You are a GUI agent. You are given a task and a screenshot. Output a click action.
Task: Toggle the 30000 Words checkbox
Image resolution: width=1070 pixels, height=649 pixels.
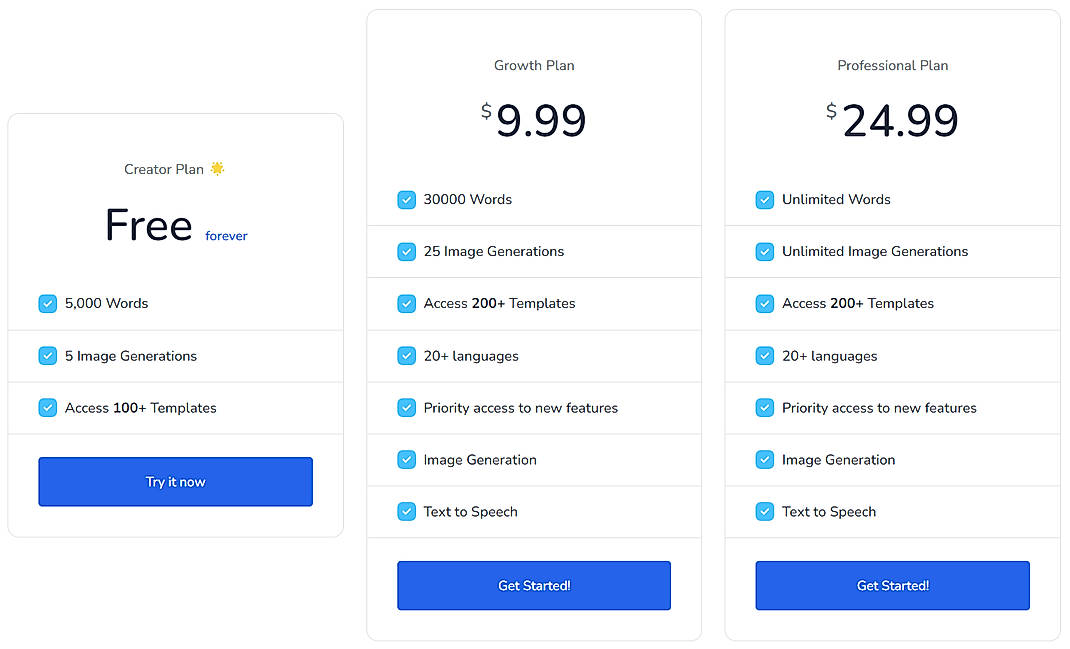tap(406, 199)
